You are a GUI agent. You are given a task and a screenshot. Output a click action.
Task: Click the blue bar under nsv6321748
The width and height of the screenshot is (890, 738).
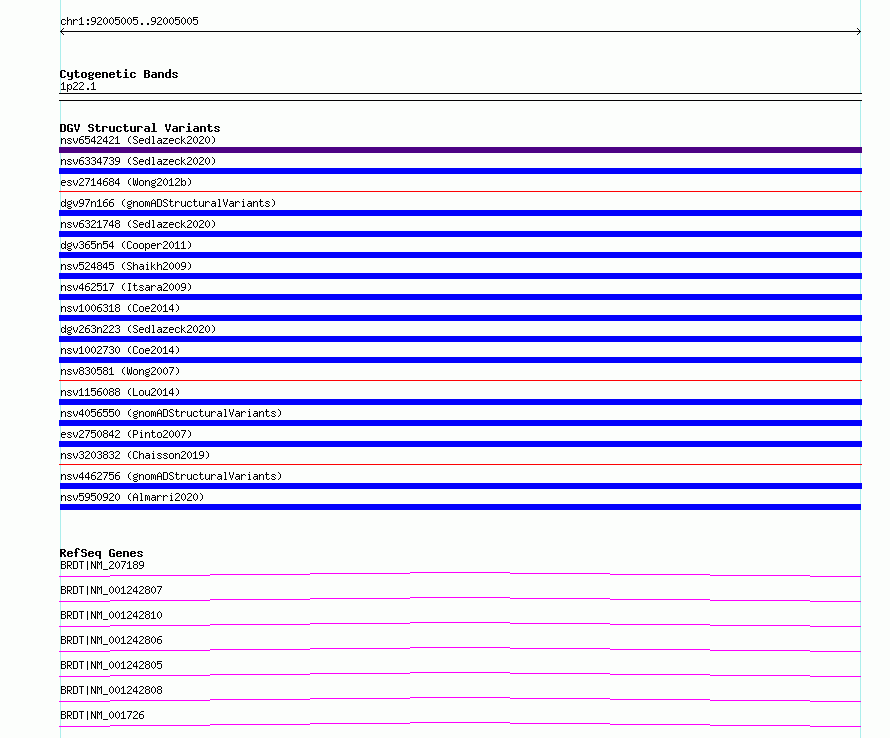[460, 234]
